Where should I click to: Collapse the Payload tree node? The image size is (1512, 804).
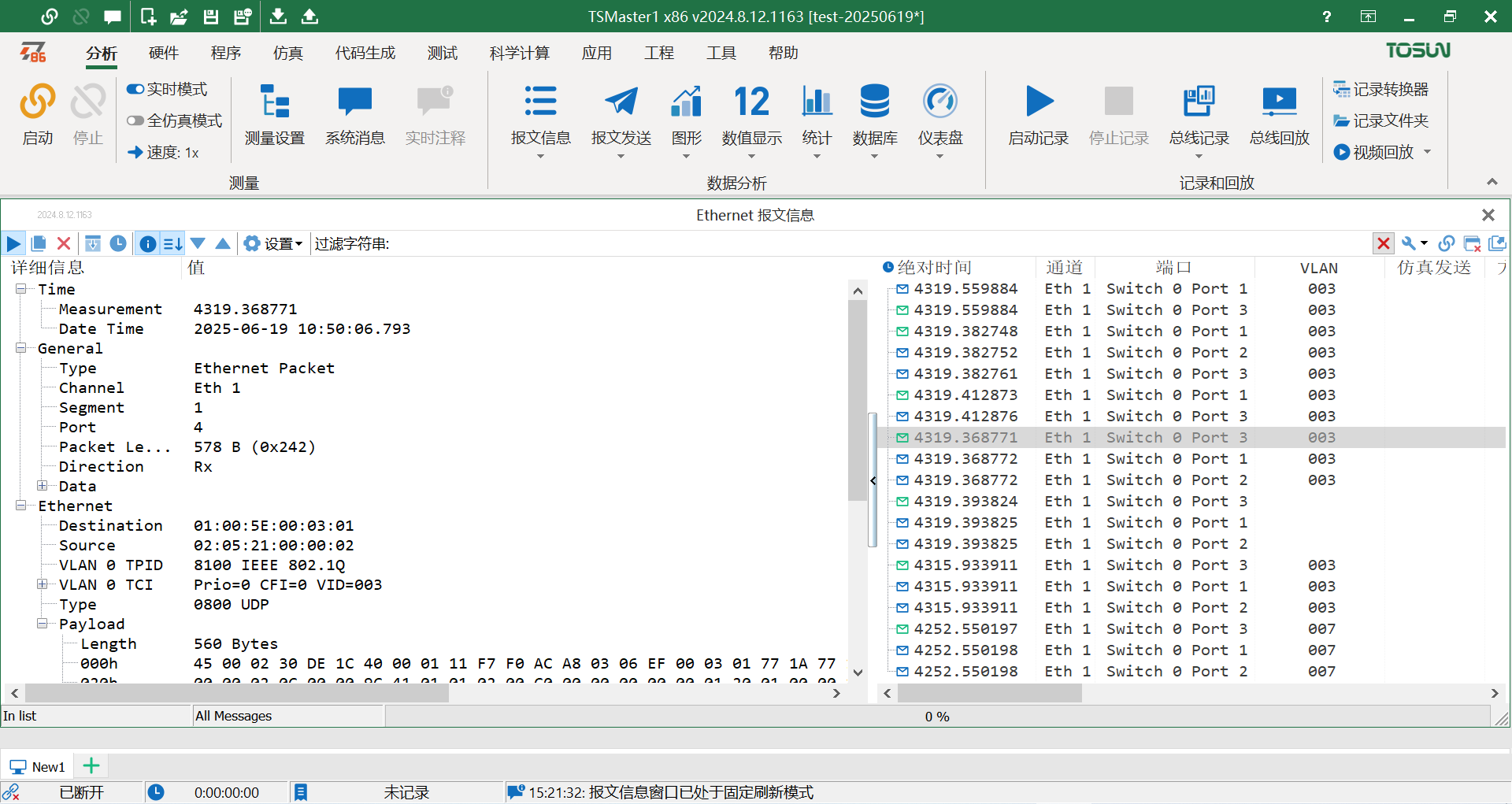[x=42, y=624]
